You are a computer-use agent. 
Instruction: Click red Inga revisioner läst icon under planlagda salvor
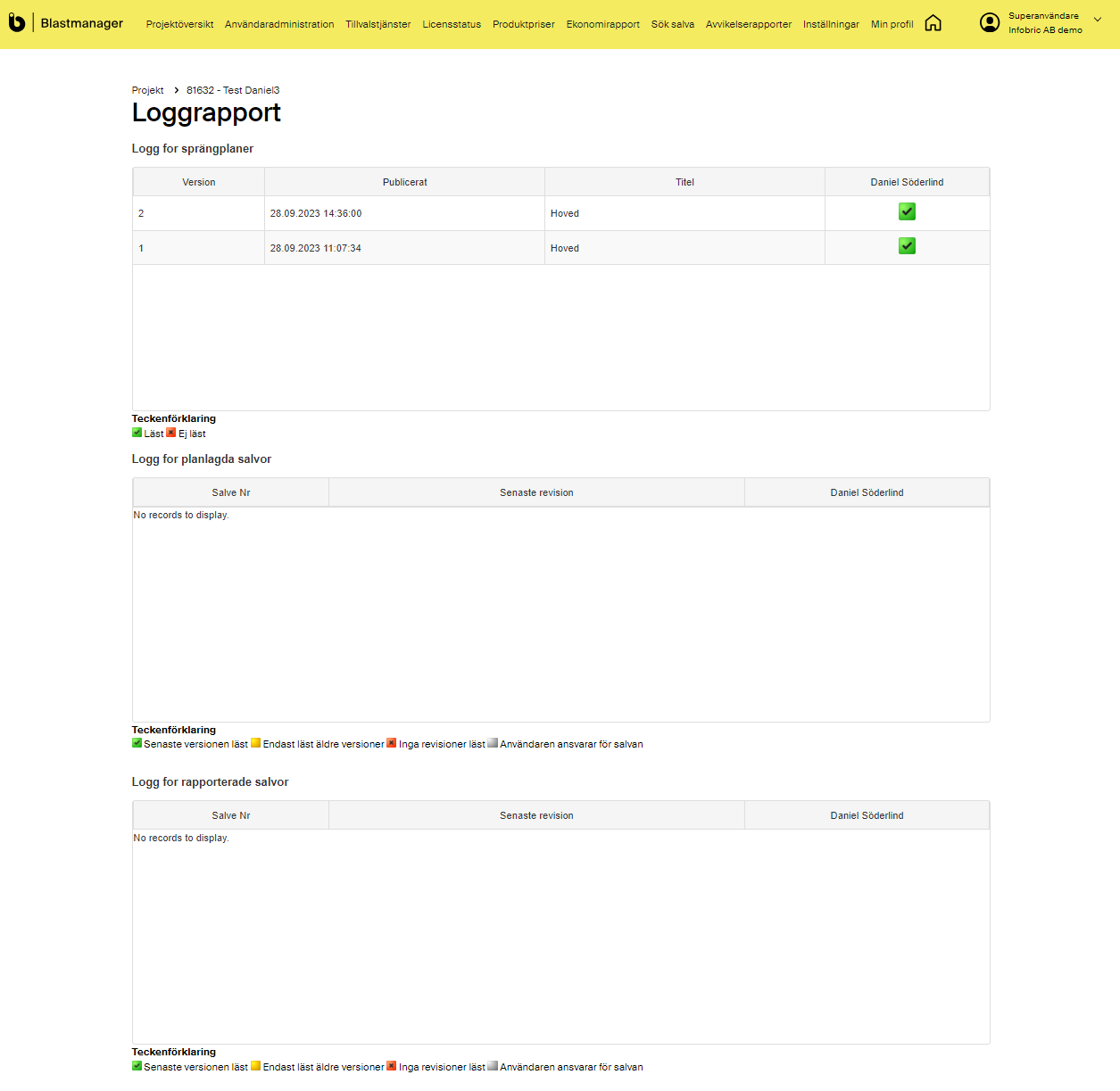pyautogui.click(x=392, y=743)
